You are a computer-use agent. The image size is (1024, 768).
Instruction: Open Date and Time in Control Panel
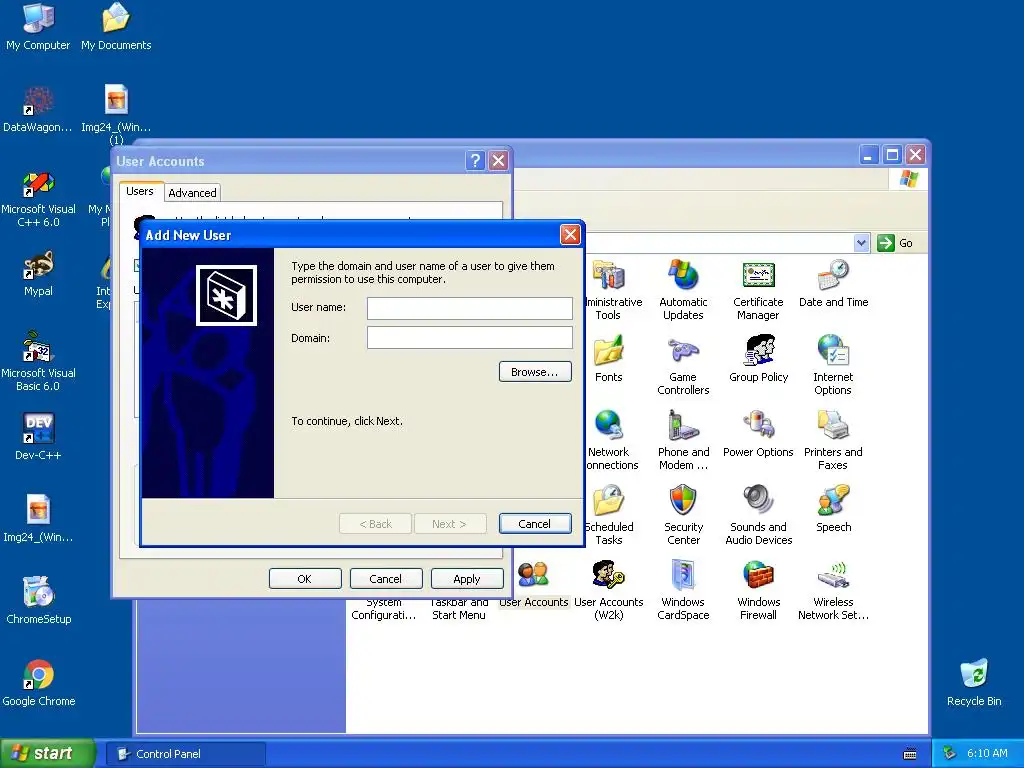pos(833,283)
